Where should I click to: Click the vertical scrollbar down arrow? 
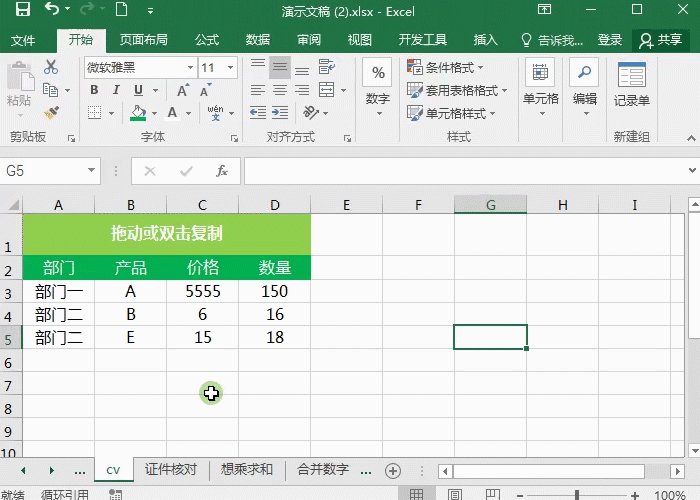point(693,450)
